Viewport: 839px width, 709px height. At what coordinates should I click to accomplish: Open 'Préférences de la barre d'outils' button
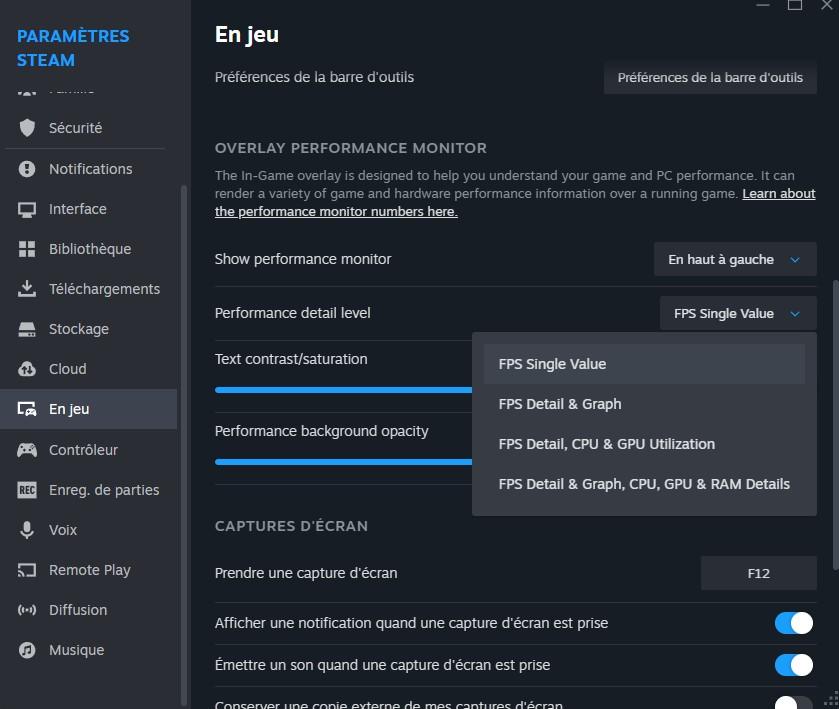pyautogui.click(x=710, y=77)
